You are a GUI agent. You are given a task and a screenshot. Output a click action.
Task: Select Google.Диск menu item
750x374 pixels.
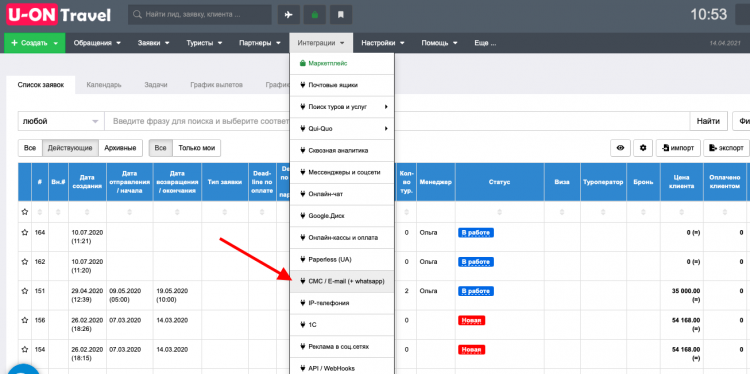(342, 216)
